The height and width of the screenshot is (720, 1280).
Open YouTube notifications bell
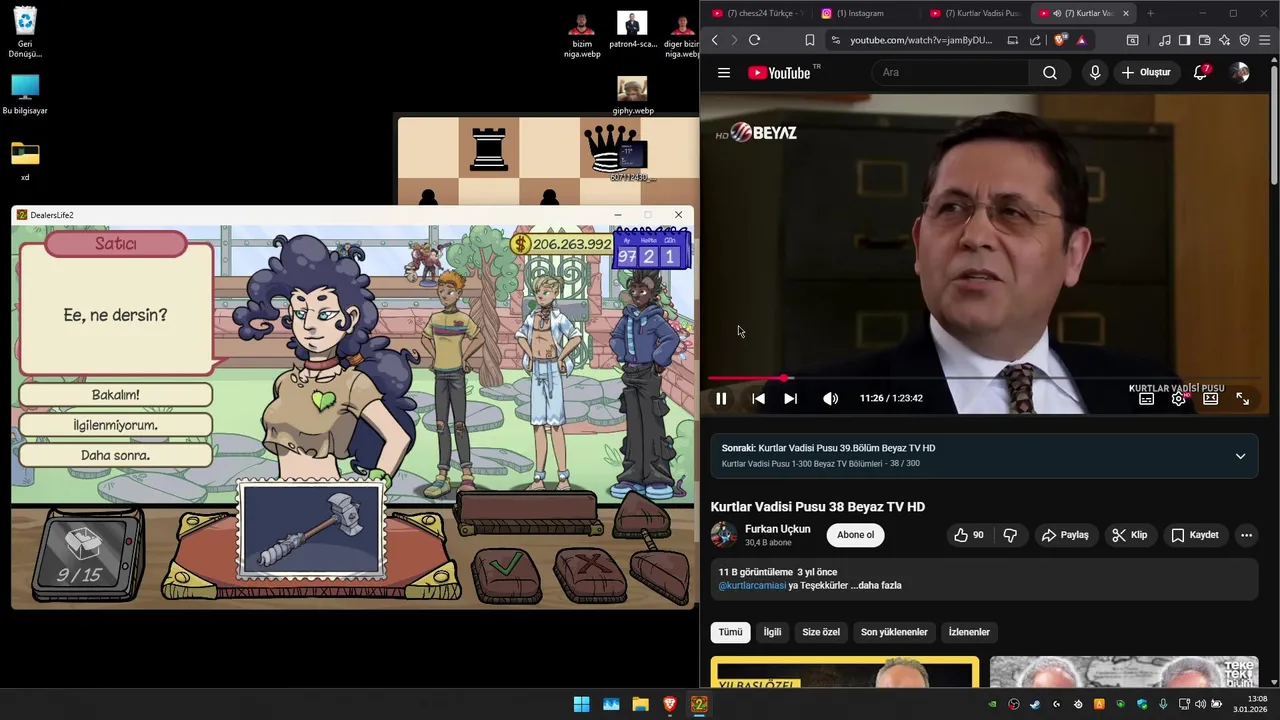tap(1201, 72)
